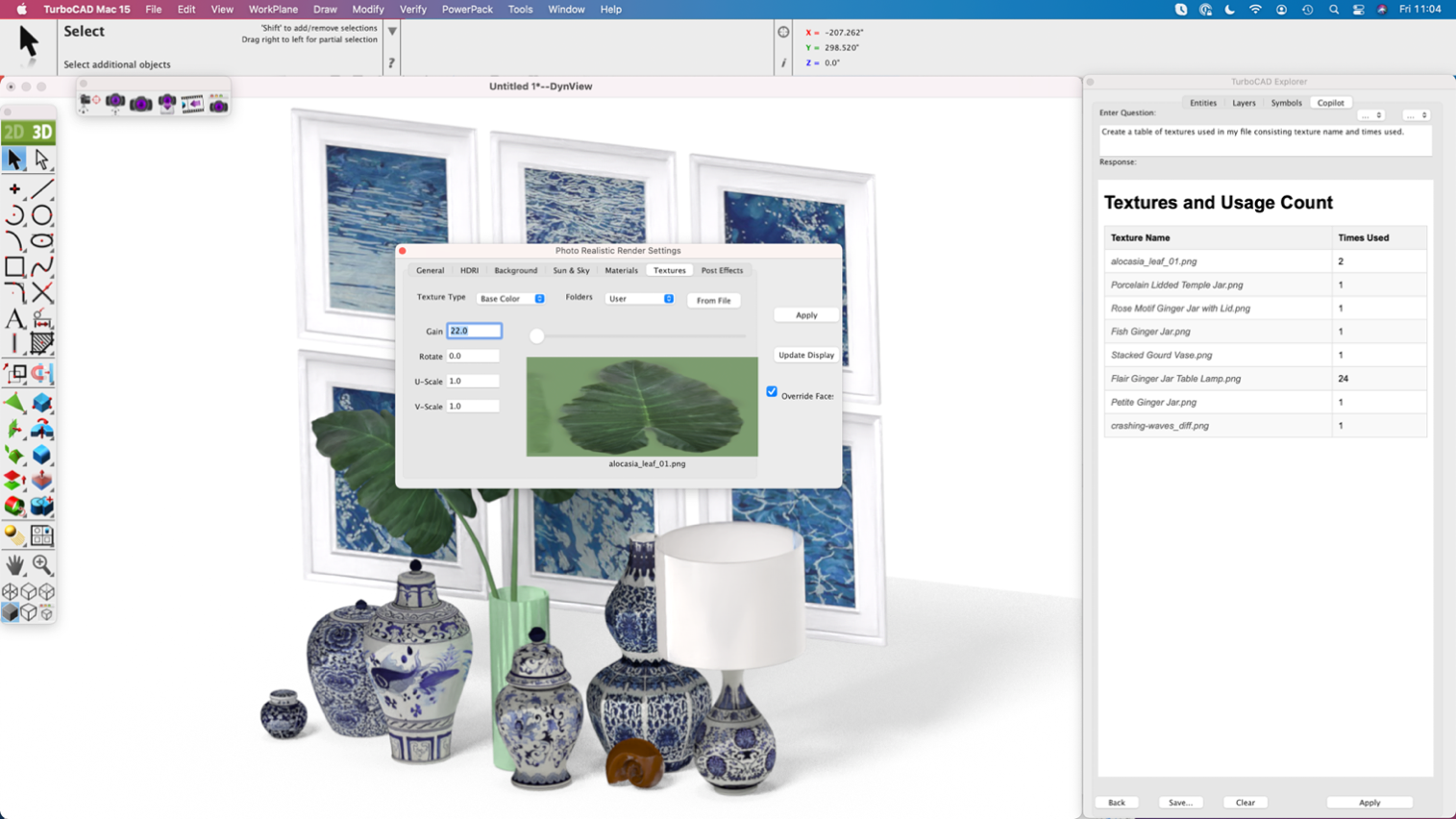Viewport: 1456px width, 819px height.
Task: Switch the workspace to 2D mode
Action: 16,133
